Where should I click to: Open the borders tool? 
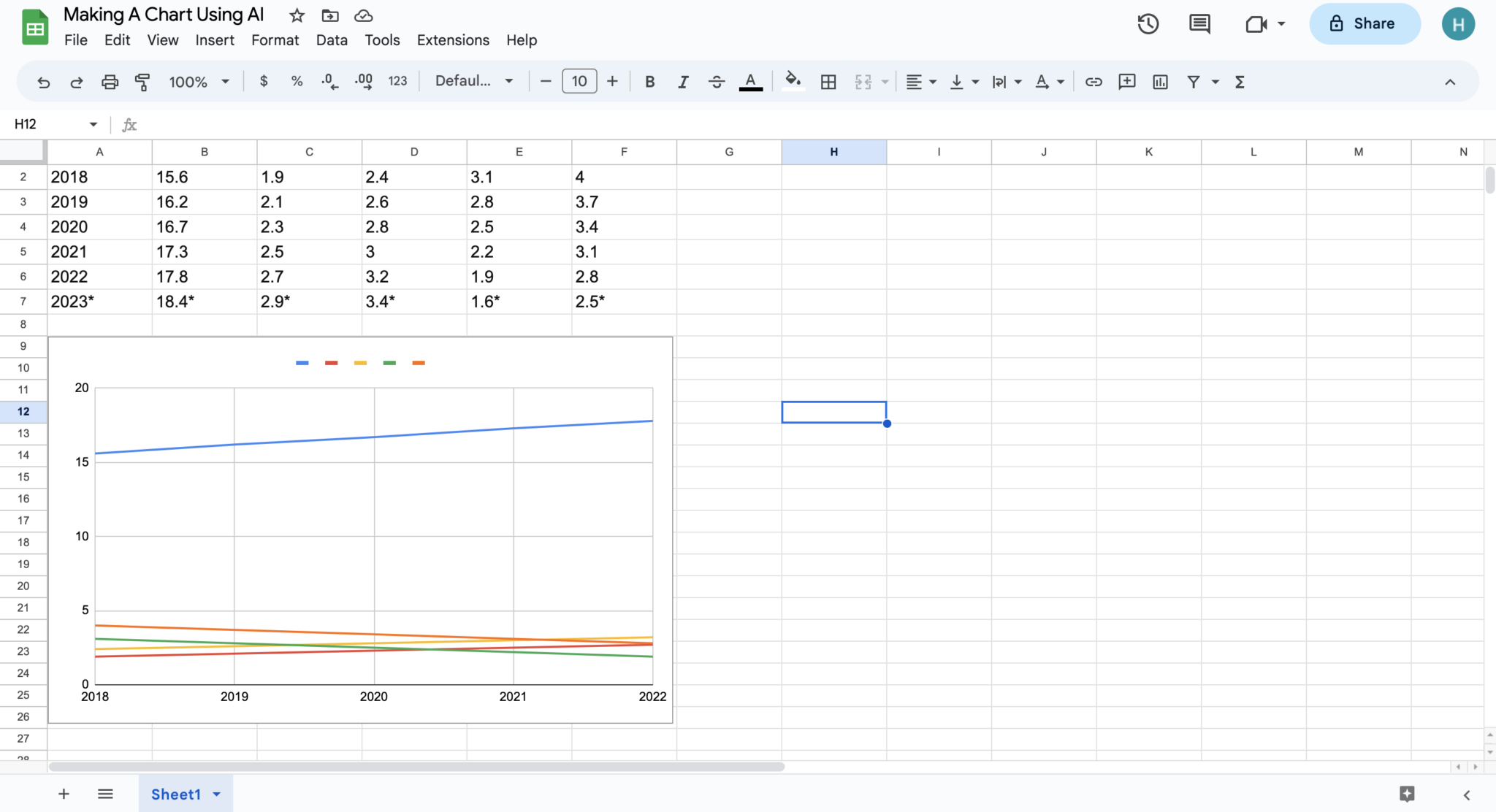pos(828,81)
